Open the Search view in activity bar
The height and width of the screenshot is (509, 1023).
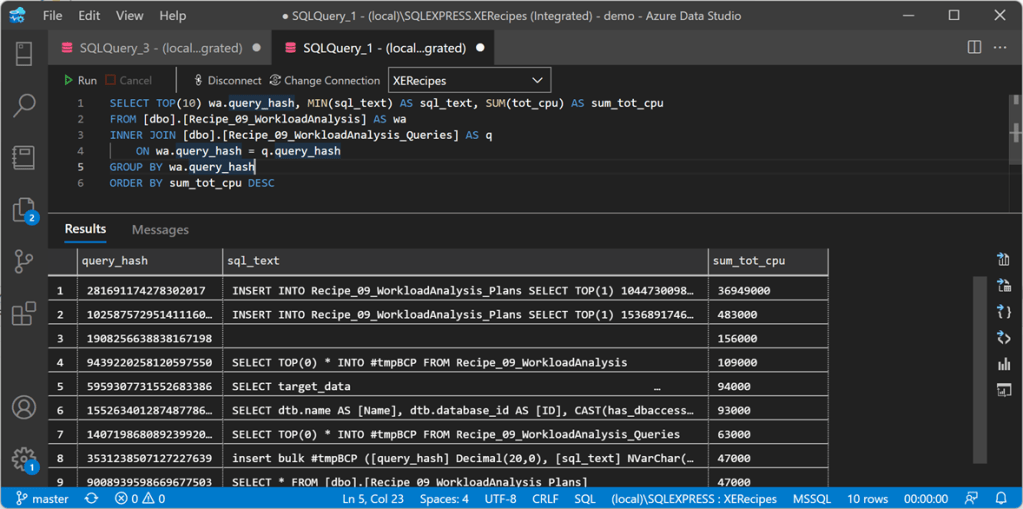(24, 105)
